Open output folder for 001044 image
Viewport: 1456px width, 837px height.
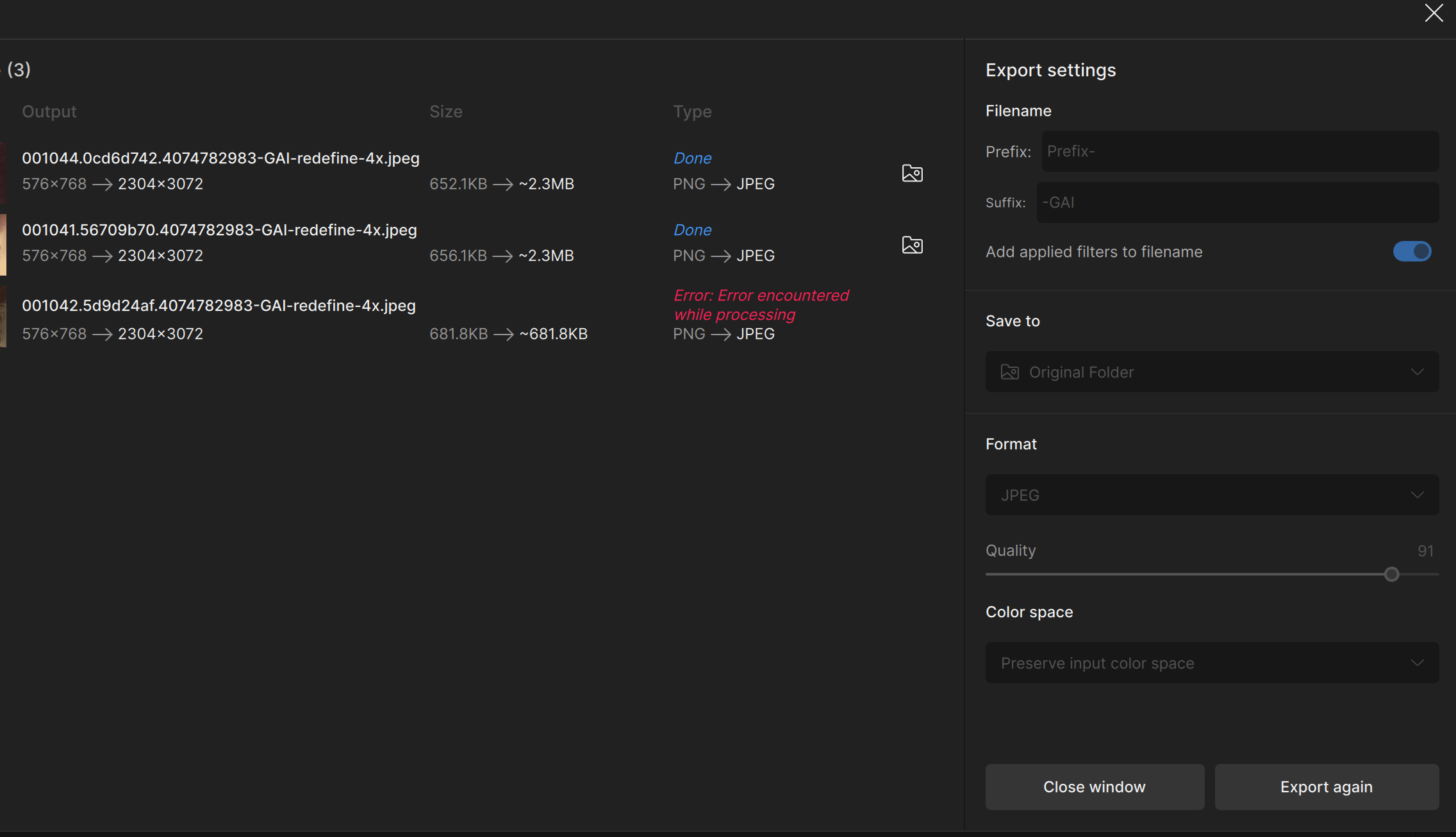coord(912,173)
